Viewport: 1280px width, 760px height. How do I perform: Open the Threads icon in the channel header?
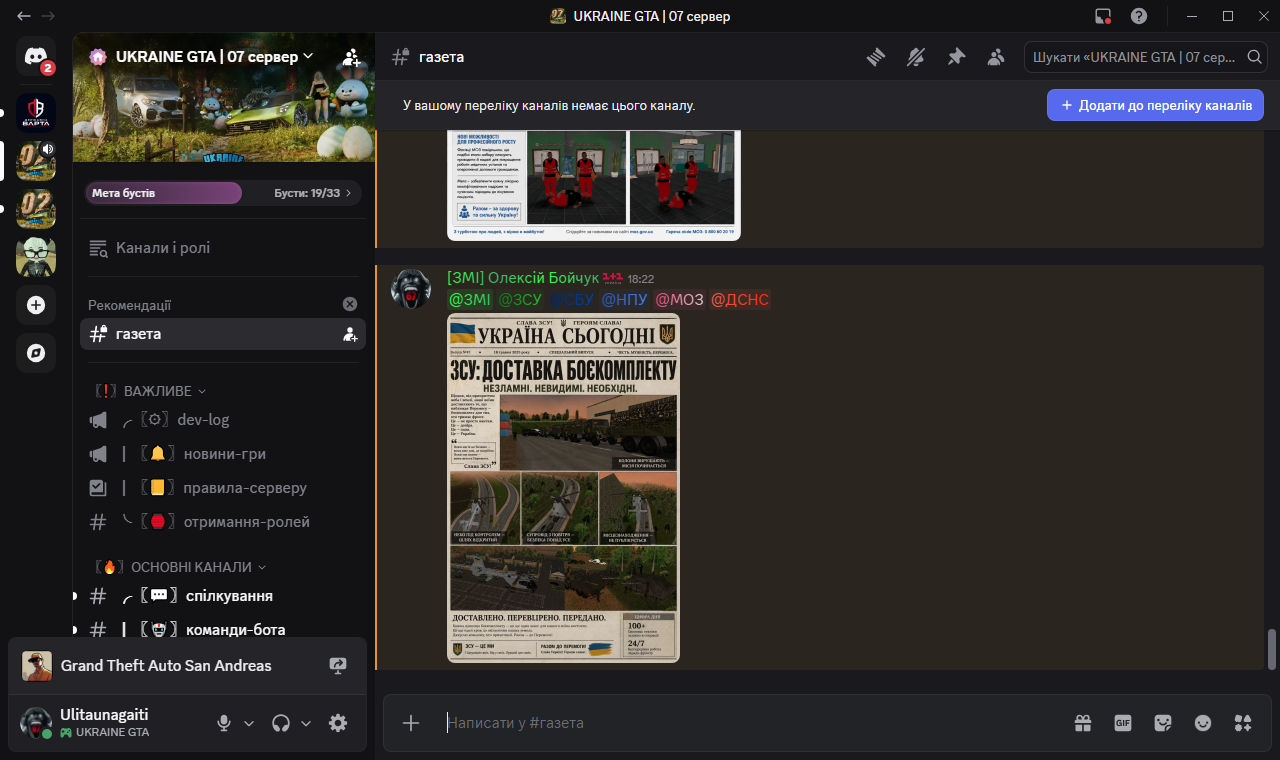coord(876,57)
